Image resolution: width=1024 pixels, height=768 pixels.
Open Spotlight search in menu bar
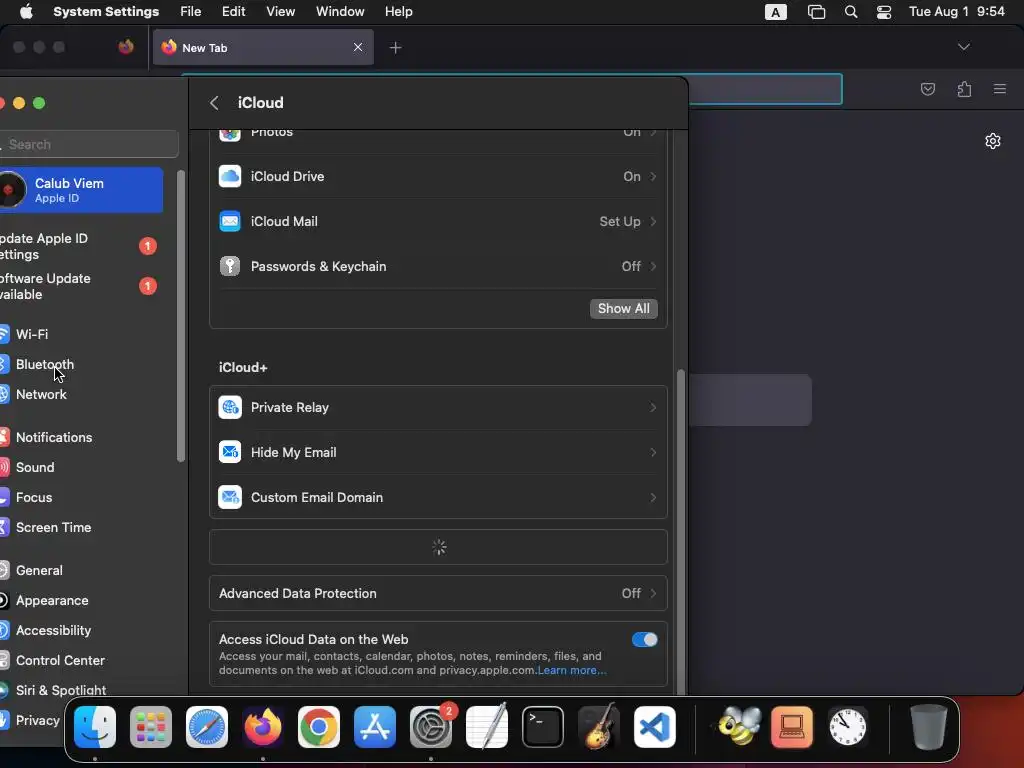tap(851, 12)
